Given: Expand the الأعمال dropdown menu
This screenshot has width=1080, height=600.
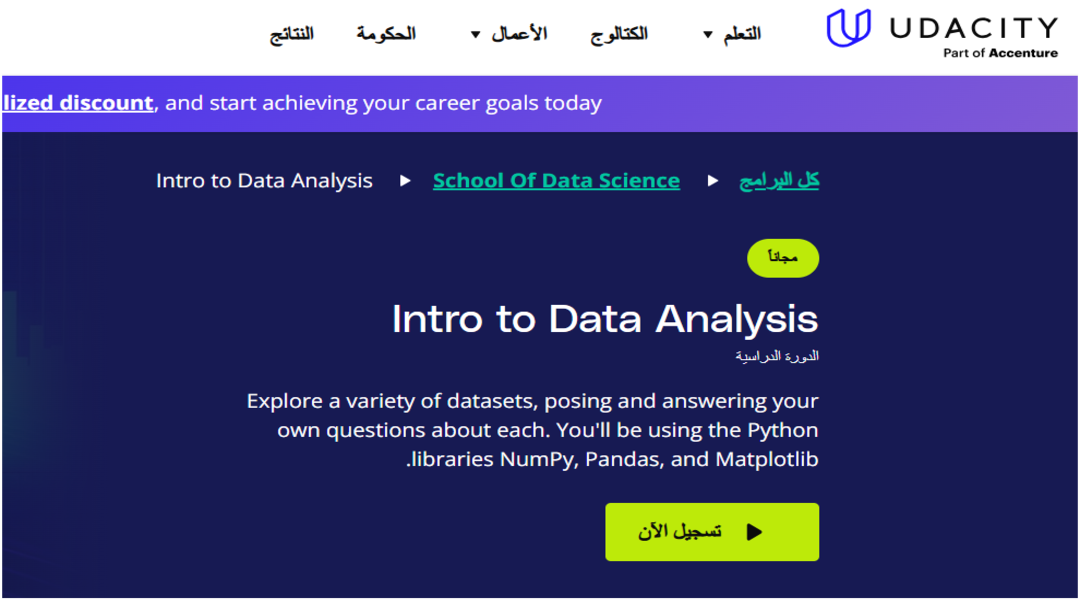Looking at the screenshot, I should (520, 32).
